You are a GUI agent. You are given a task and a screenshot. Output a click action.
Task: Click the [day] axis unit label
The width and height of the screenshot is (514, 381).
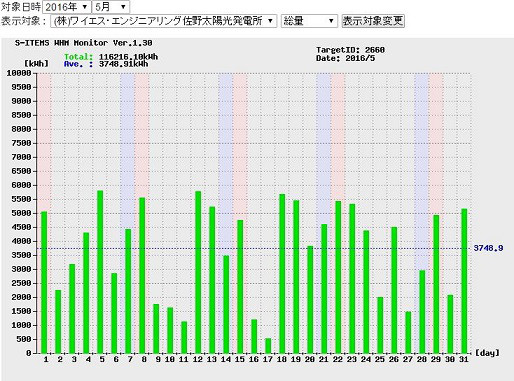[x=488, y=353]
